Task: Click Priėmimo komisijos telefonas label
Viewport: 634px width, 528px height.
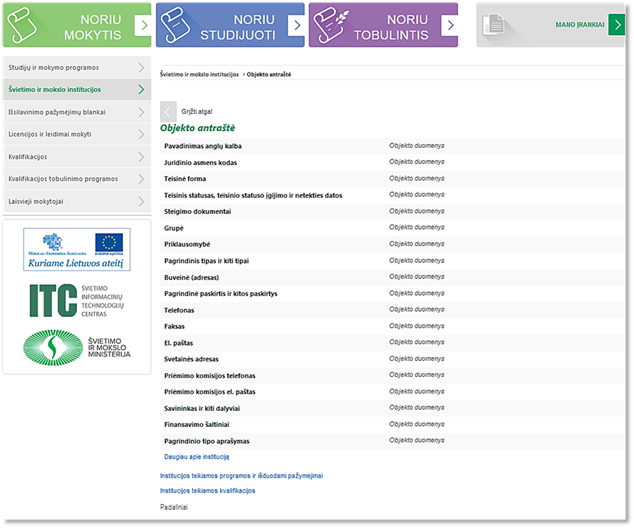Action: click(x=210, y=376)
